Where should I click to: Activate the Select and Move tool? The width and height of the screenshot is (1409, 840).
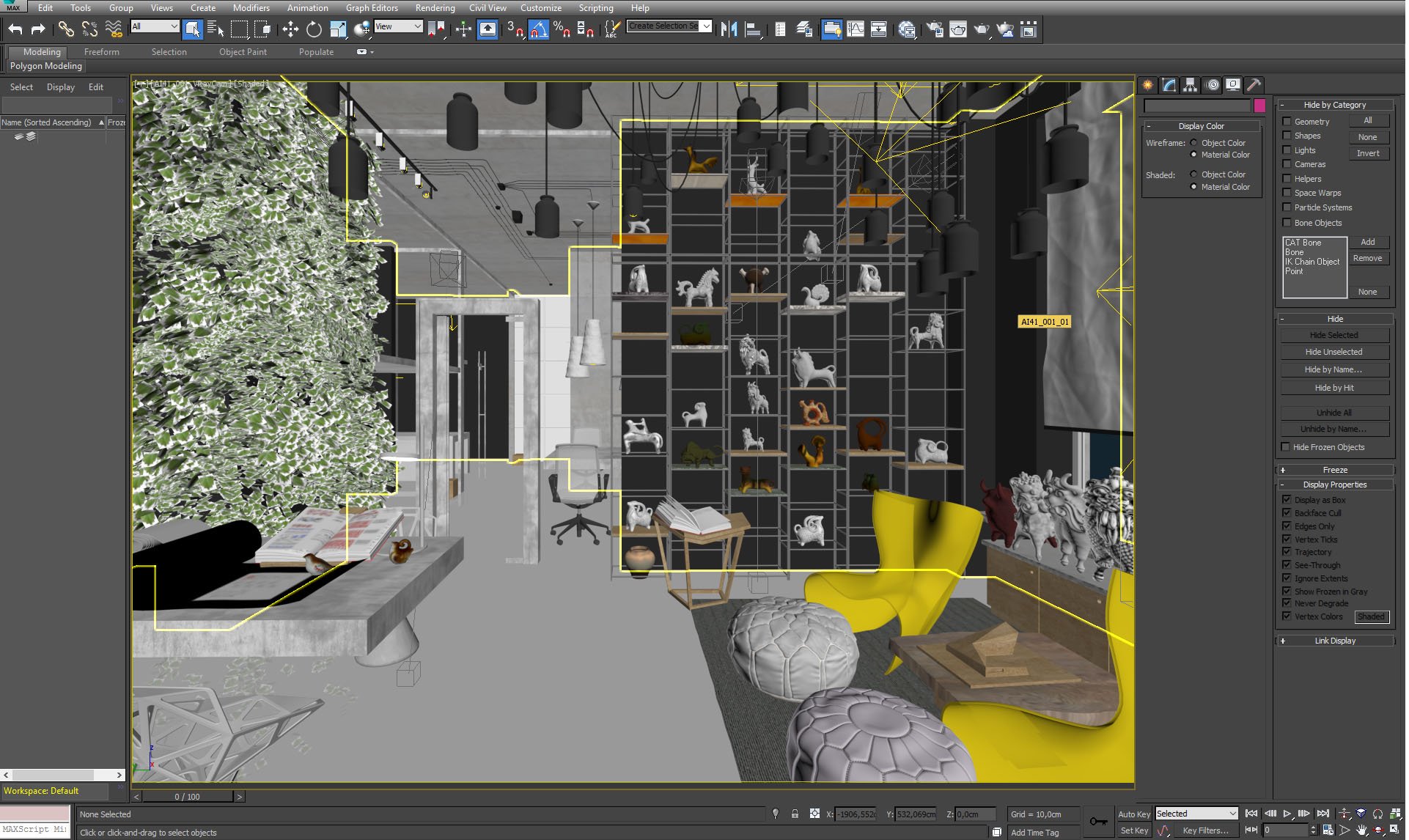click(x=290, y=29)
